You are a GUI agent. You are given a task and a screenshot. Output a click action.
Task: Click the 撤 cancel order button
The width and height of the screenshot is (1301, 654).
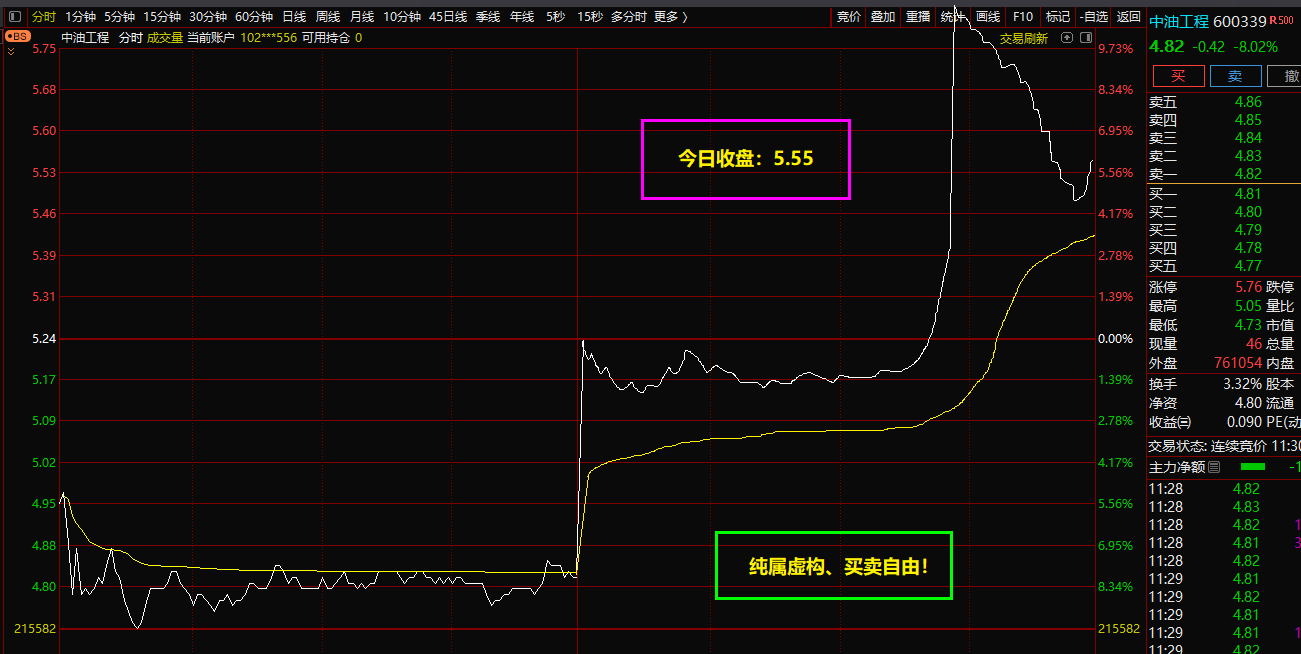(x=1285, y=76)
